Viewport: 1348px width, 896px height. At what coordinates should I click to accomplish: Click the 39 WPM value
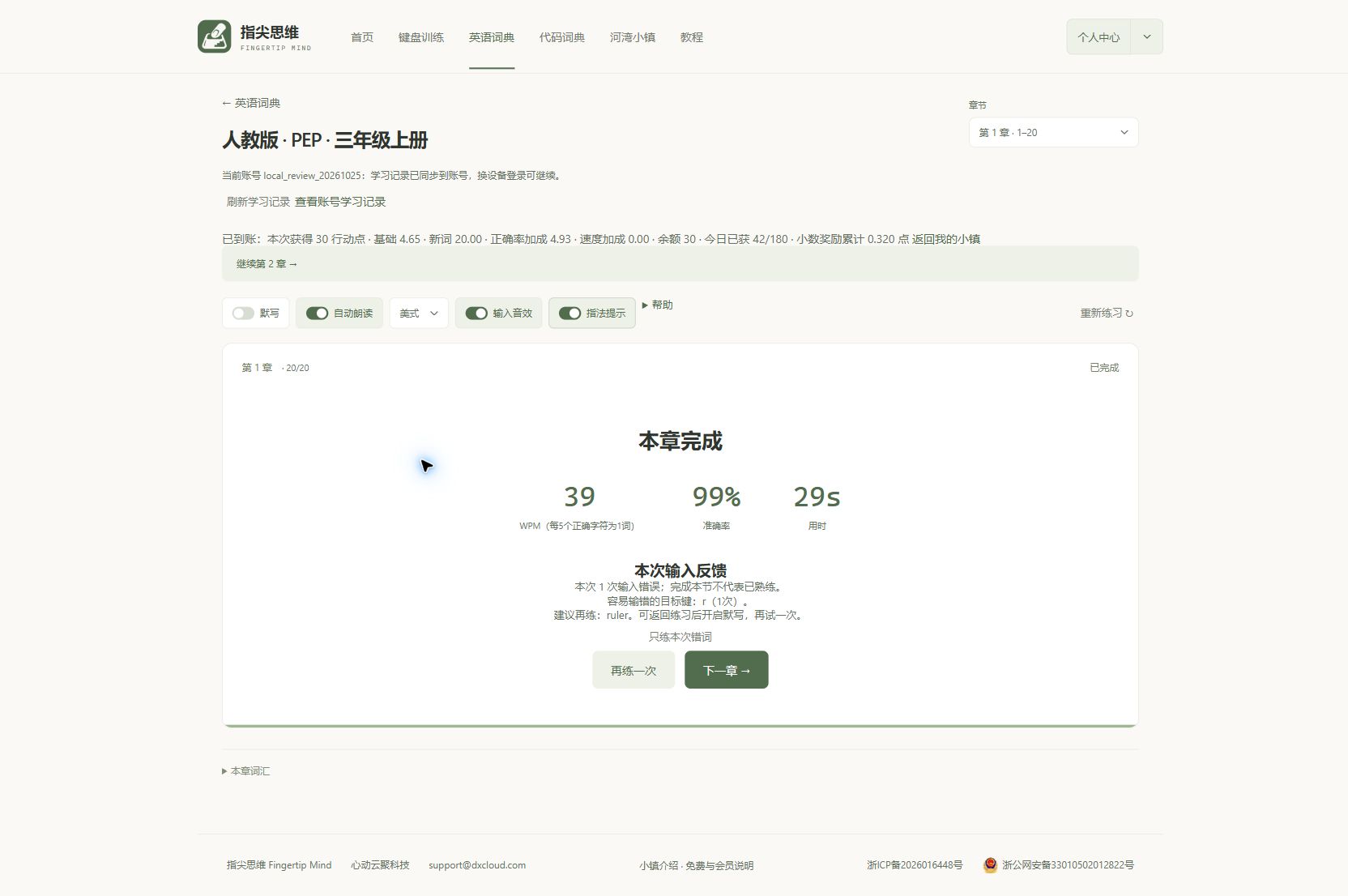(579, 497)
